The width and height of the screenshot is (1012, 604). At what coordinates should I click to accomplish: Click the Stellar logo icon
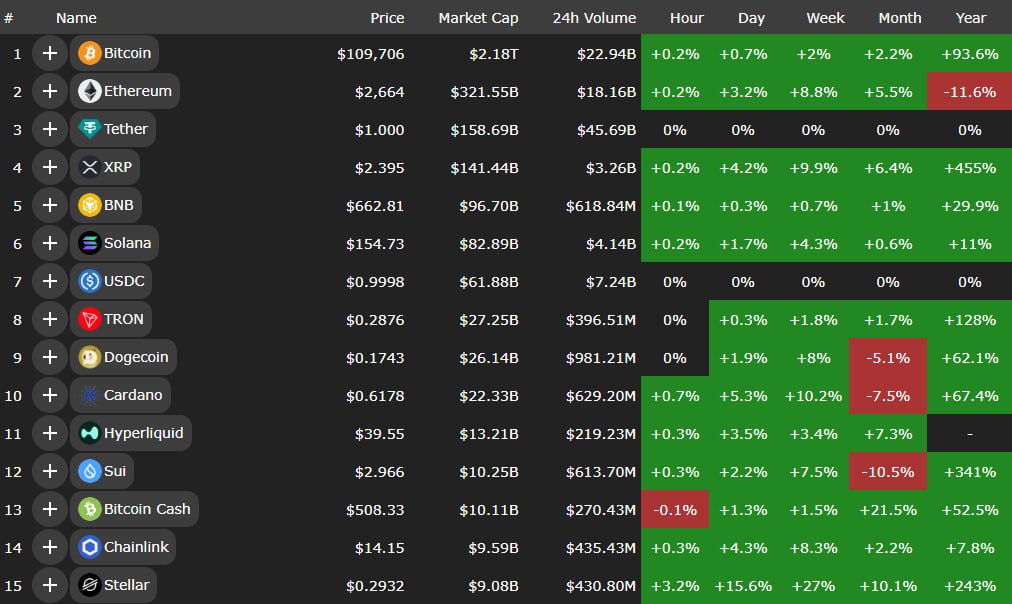pos(89,585)
